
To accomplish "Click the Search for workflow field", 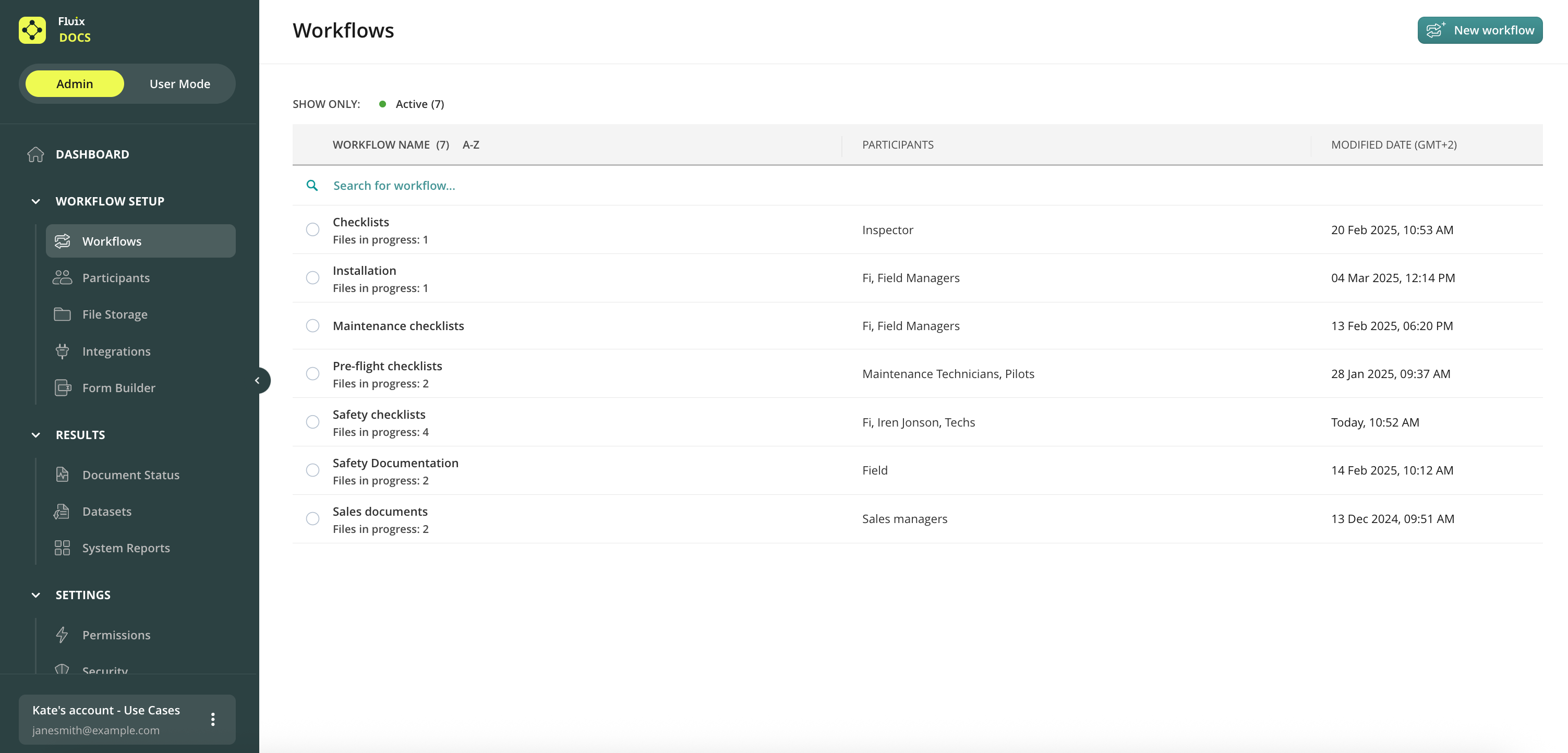I will 394,186.
